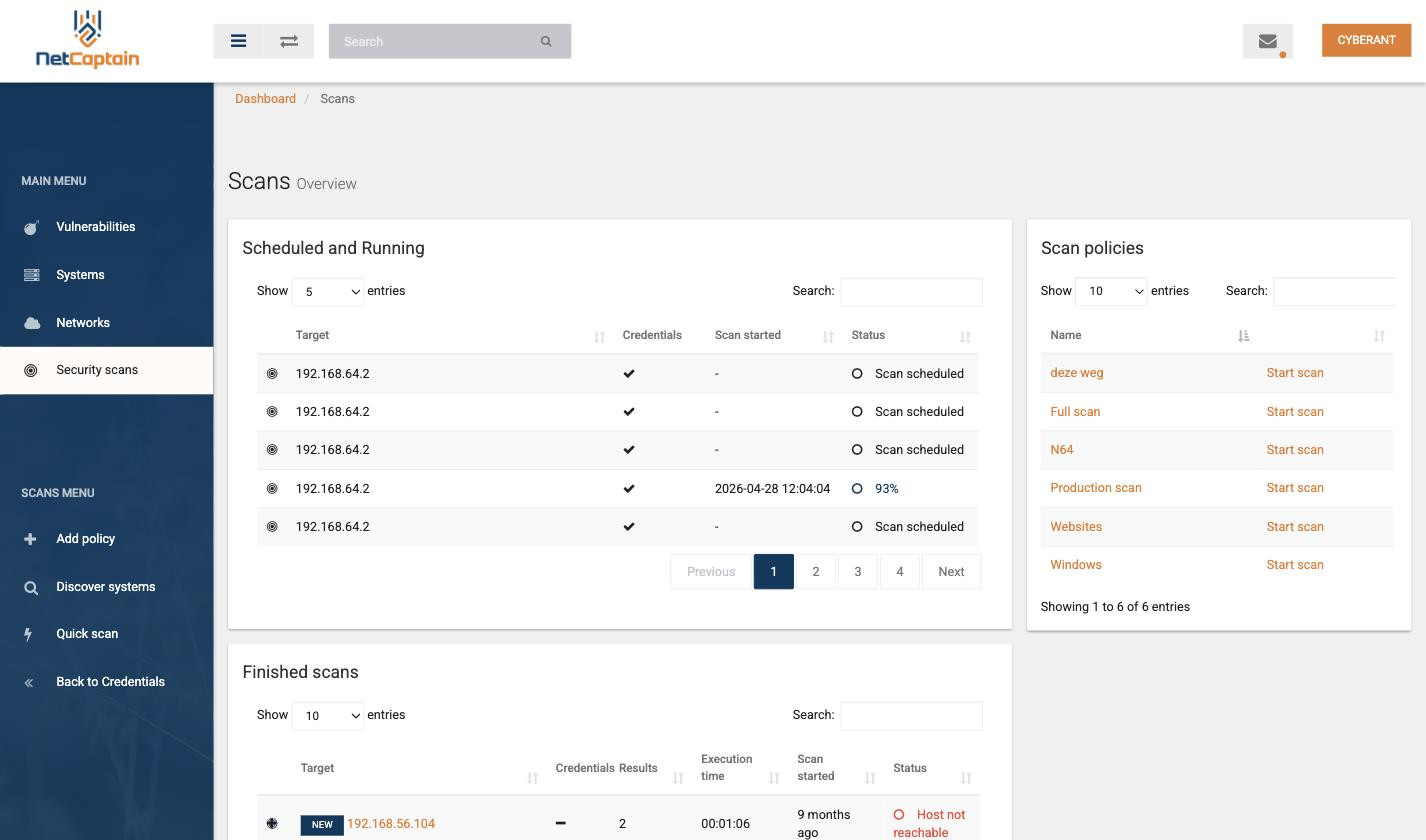
Task: Sort Finished scans by Status arrows
Action: point(966,778)
